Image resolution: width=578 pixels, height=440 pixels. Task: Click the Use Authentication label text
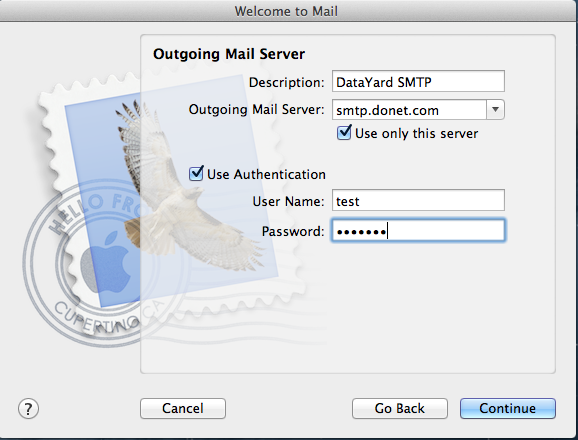pos(266,174)
